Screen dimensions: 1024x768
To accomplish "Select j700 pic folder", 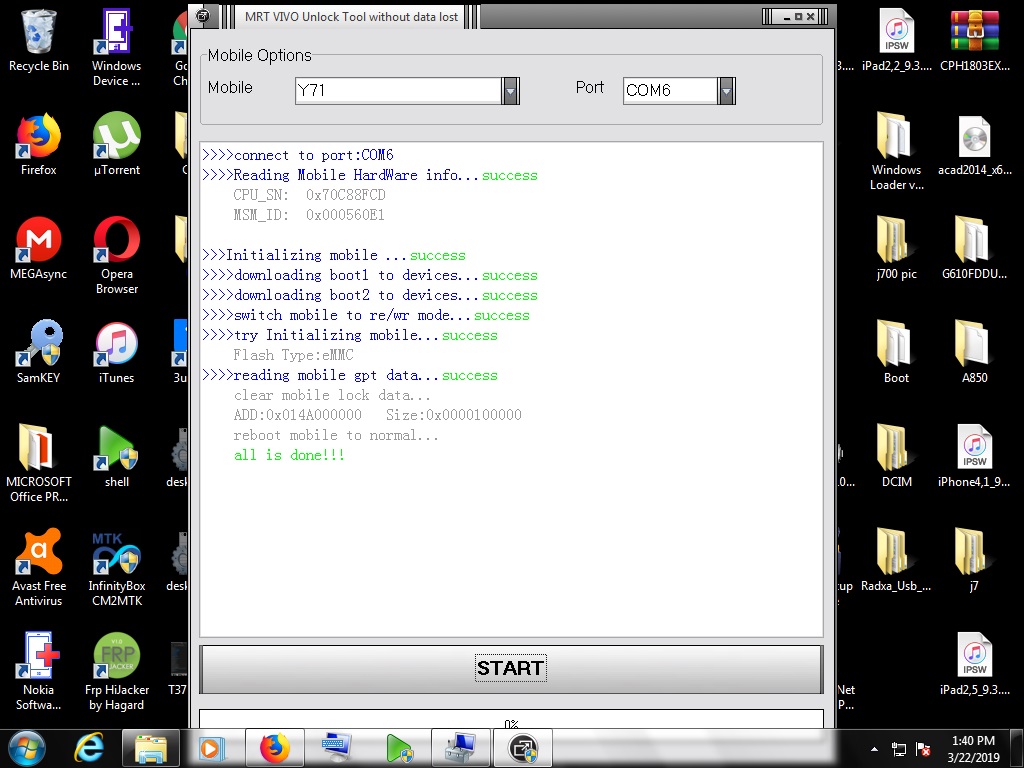I will 897,248.
